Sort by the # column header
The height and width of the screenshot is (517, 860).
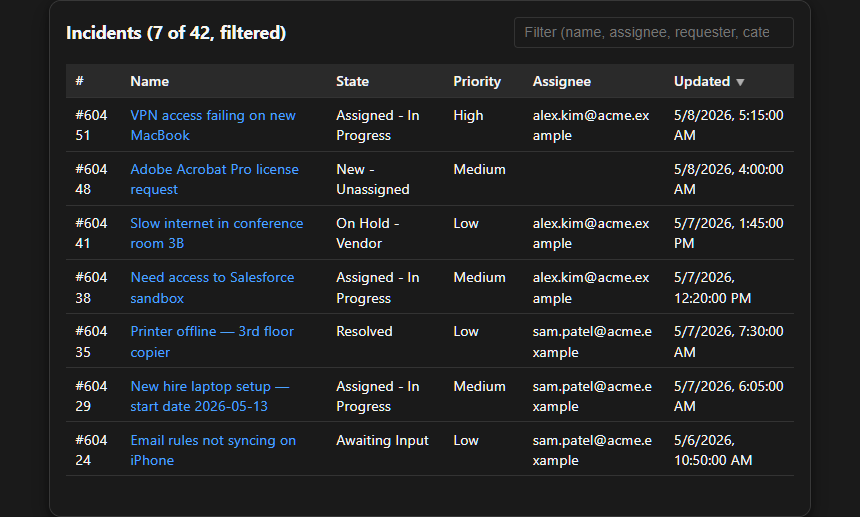(80, 81)
